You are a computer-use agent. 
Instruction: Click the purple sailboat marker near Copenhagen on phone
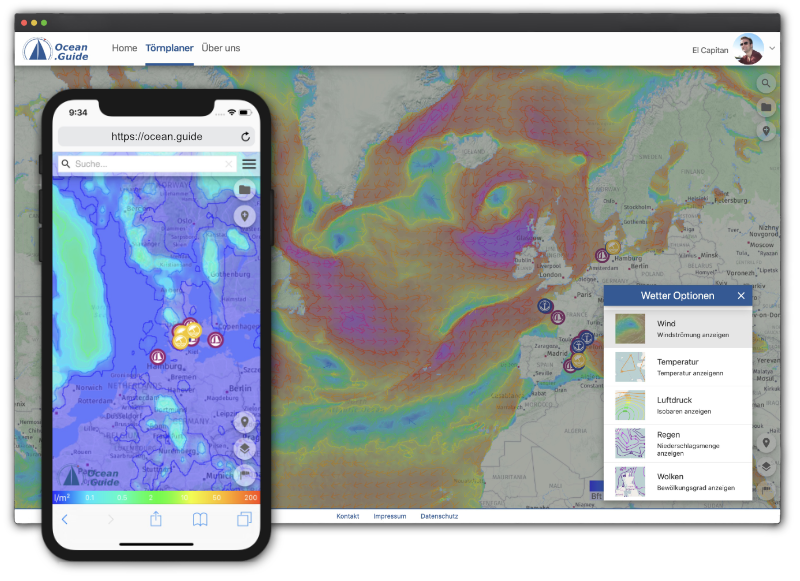[215, 339]
